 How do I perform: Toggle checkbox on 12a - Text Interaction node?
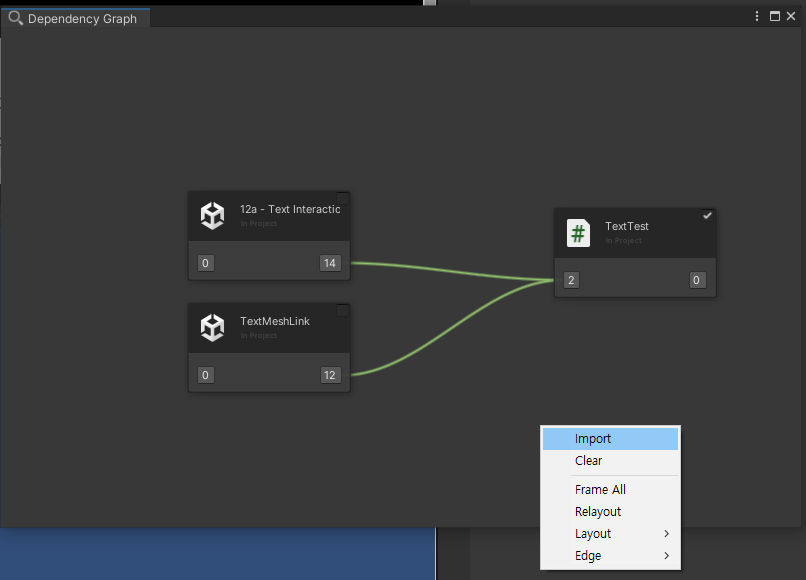pyautogui.click(x=342, y=198)
